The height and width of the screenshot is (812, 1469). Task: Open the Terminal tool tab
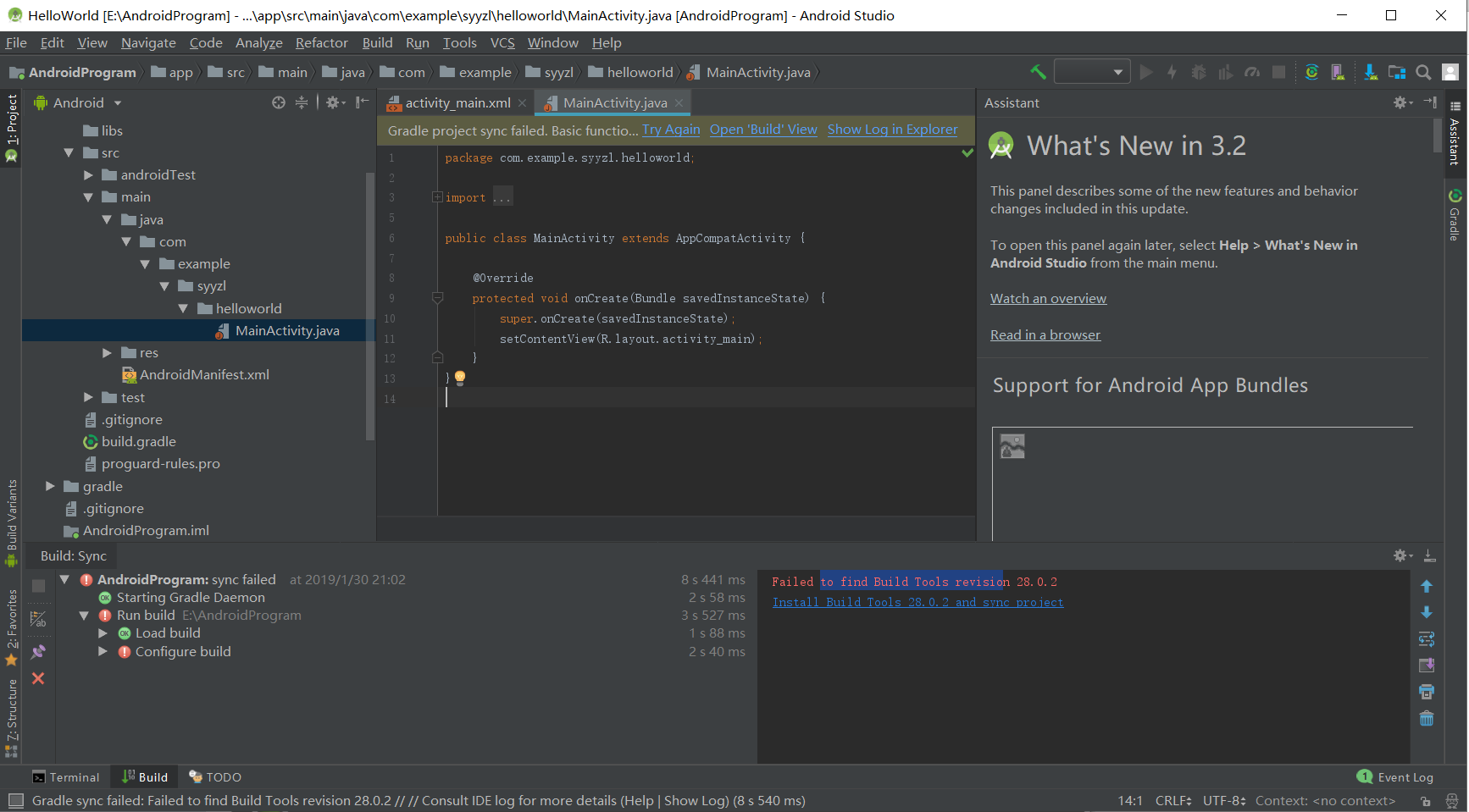click(66, 777)
